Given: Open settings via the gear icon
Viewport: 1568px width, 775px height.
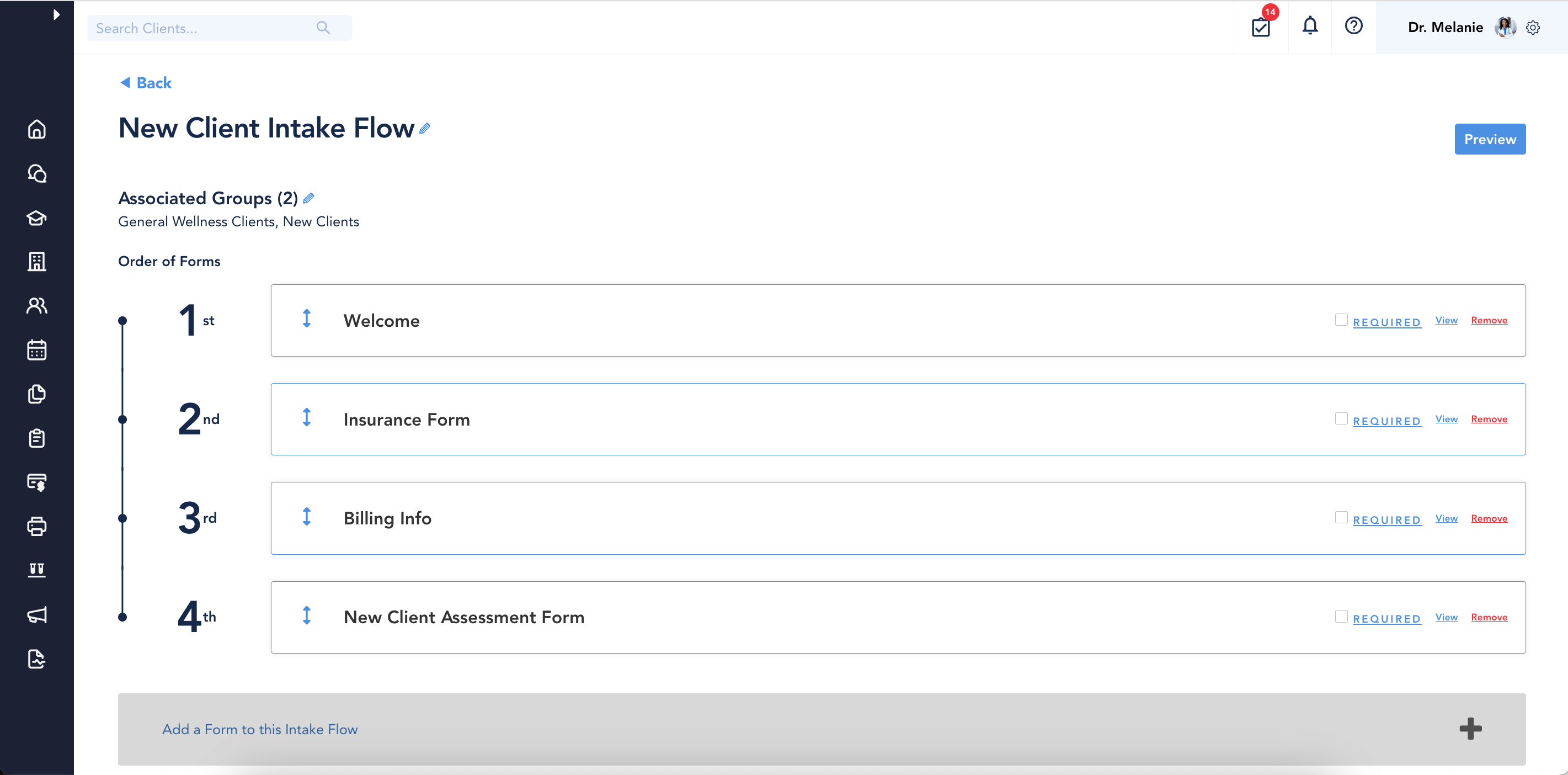Looking at the screenshot, I should pyautogui.click(x=1533, y=27).
